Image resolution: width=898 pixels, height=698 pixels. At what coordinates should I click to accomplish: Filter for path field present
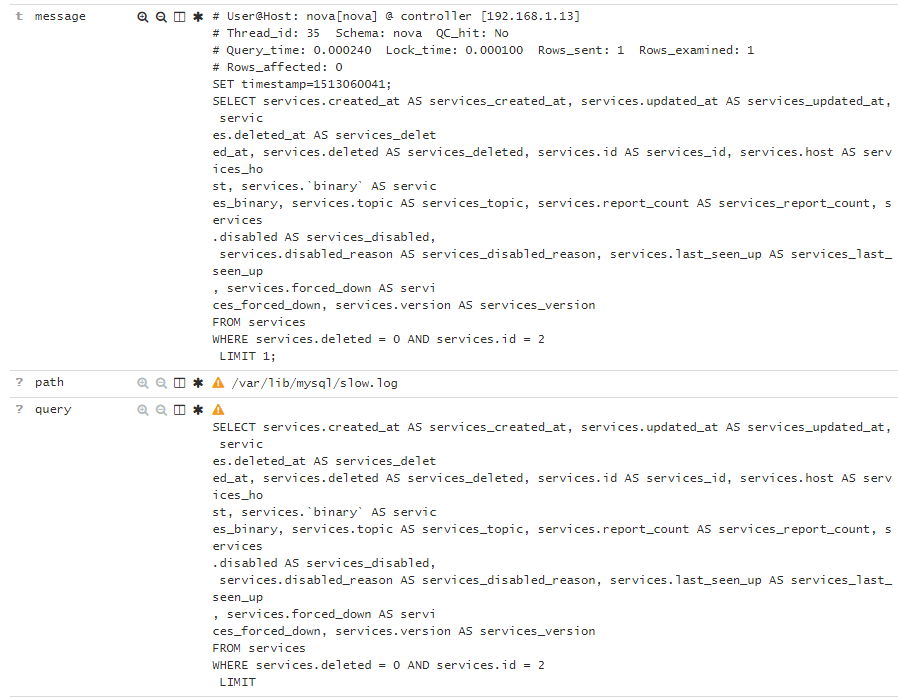(198, 383)
